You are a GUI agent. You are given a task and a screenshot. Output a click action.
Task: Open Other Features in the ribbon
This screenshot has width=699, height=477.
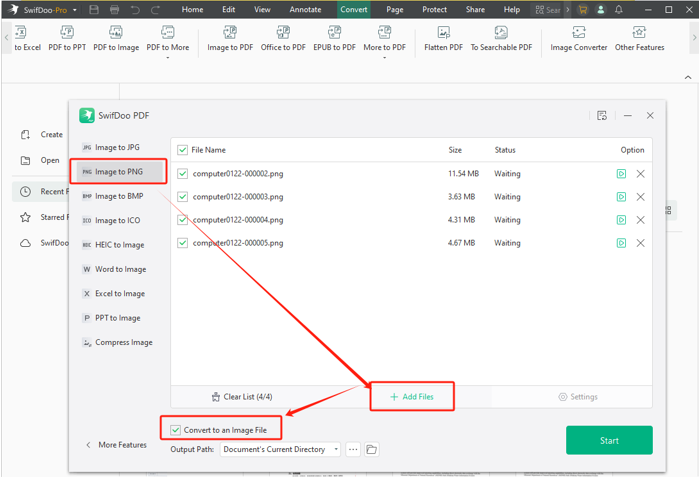click(x=639, y=38)
